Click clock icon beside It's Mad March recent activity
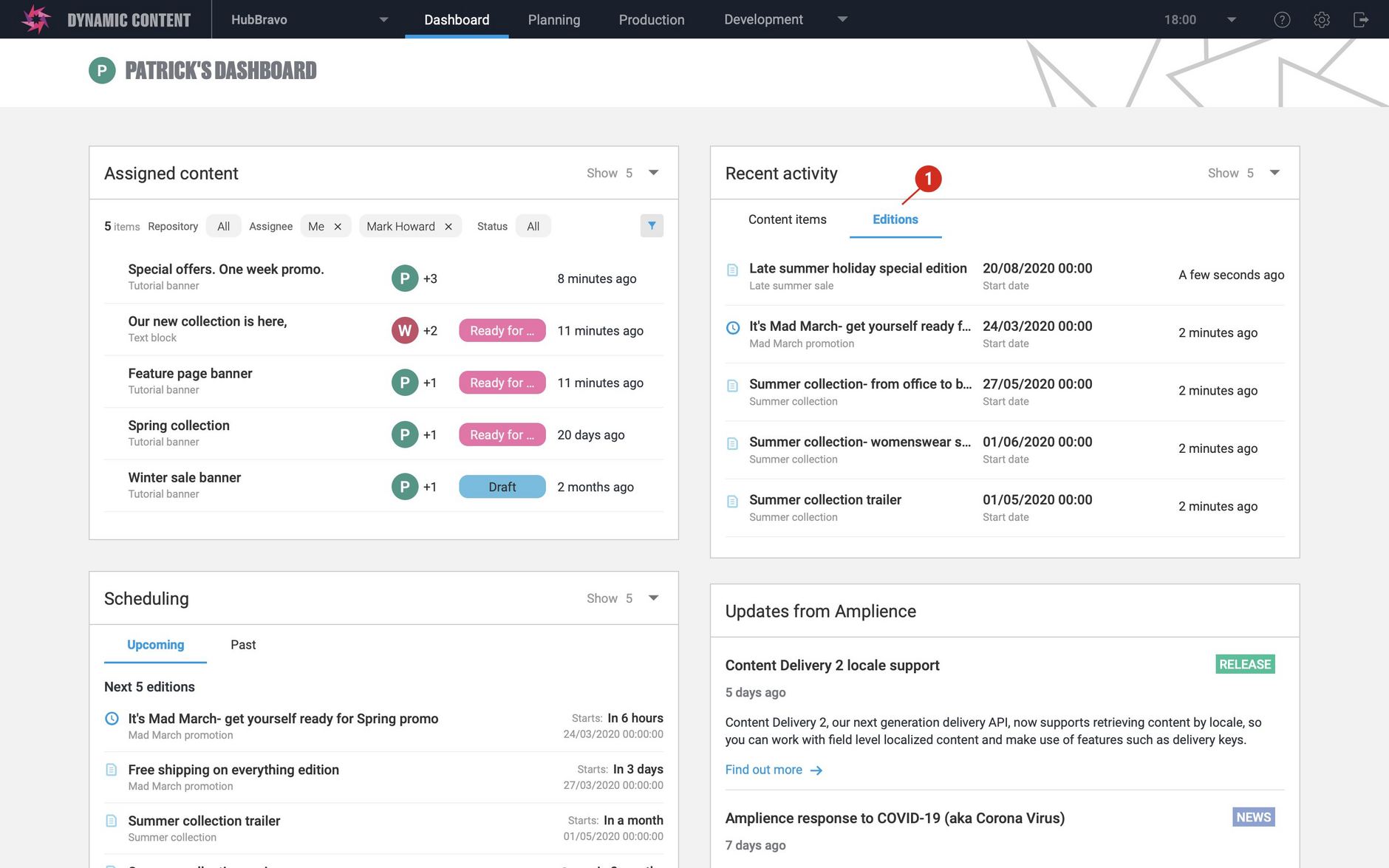Image resolution: width=1389 pixels, height=868 pixels. pos(733,327)
